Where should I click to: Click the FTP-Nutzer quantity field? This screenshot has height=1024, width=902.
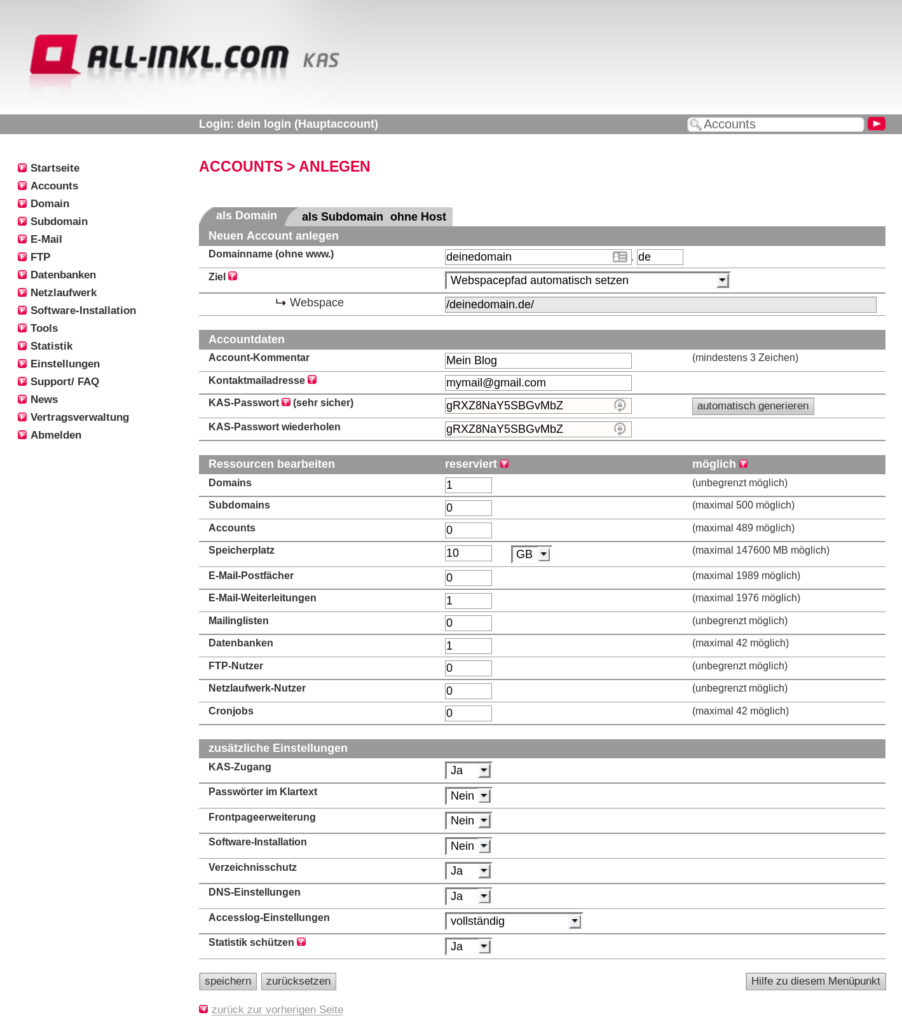click(468, 667)
